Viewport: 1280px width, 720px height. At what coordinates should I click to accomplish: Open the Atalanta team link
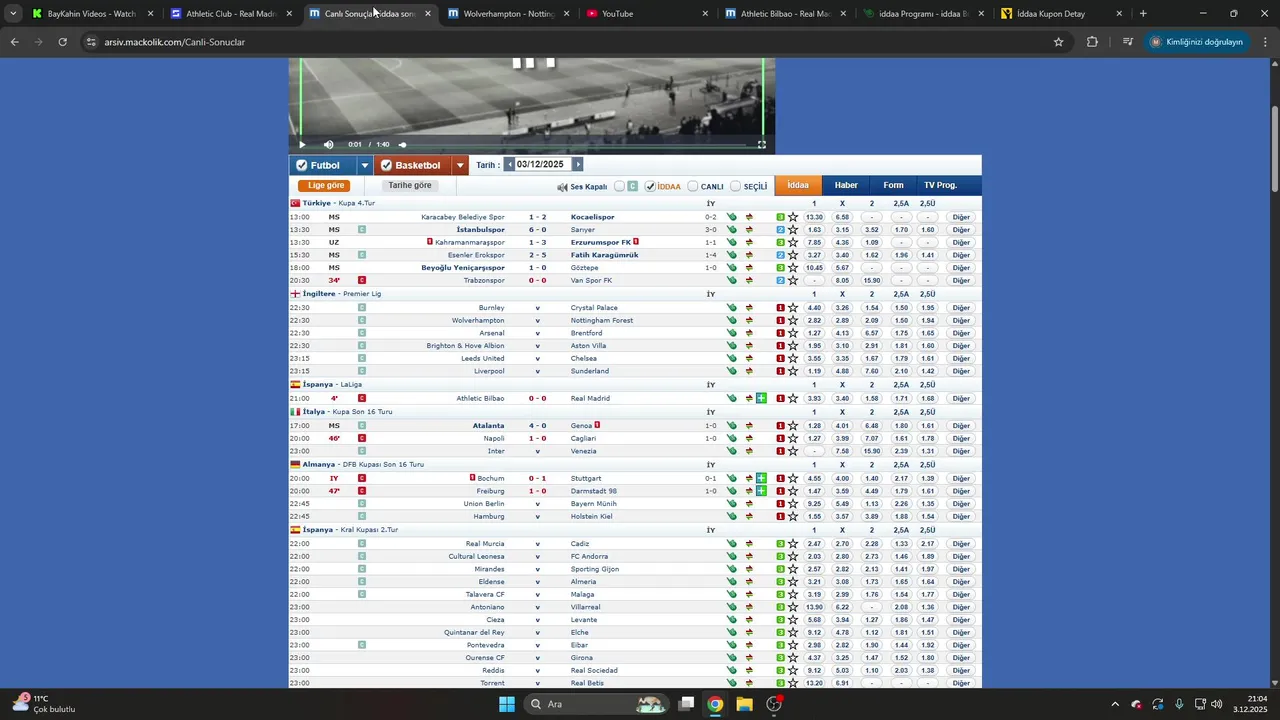point(488,426)
